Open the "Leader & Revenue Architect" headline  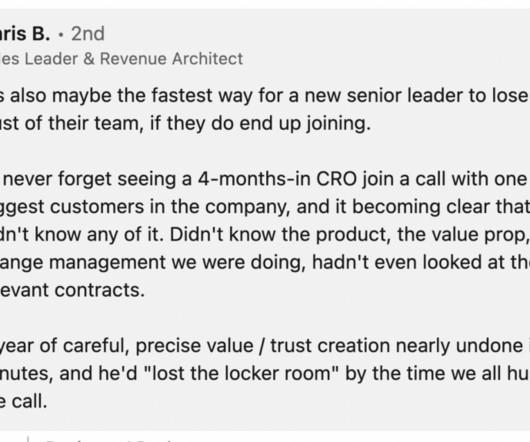coord(134,58)
